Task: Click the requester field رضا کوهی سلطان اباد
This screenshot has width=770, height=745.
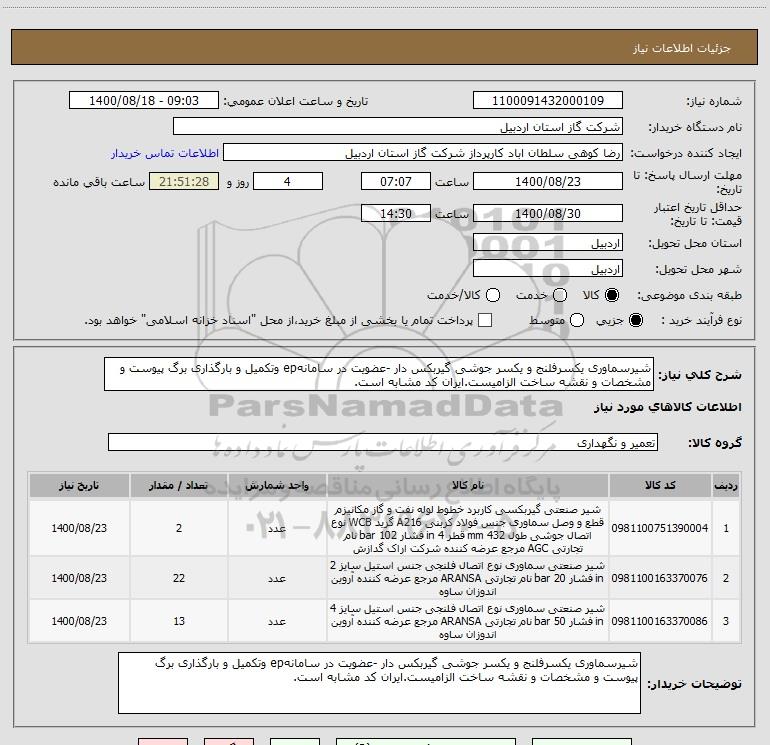Action: point(423,153)
